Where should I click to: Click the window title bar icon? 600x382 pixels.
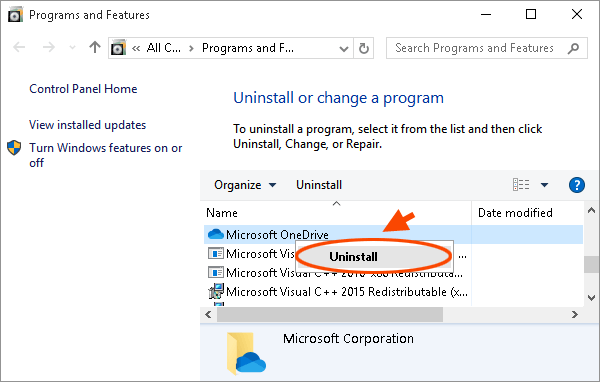[x=15, y=15]
